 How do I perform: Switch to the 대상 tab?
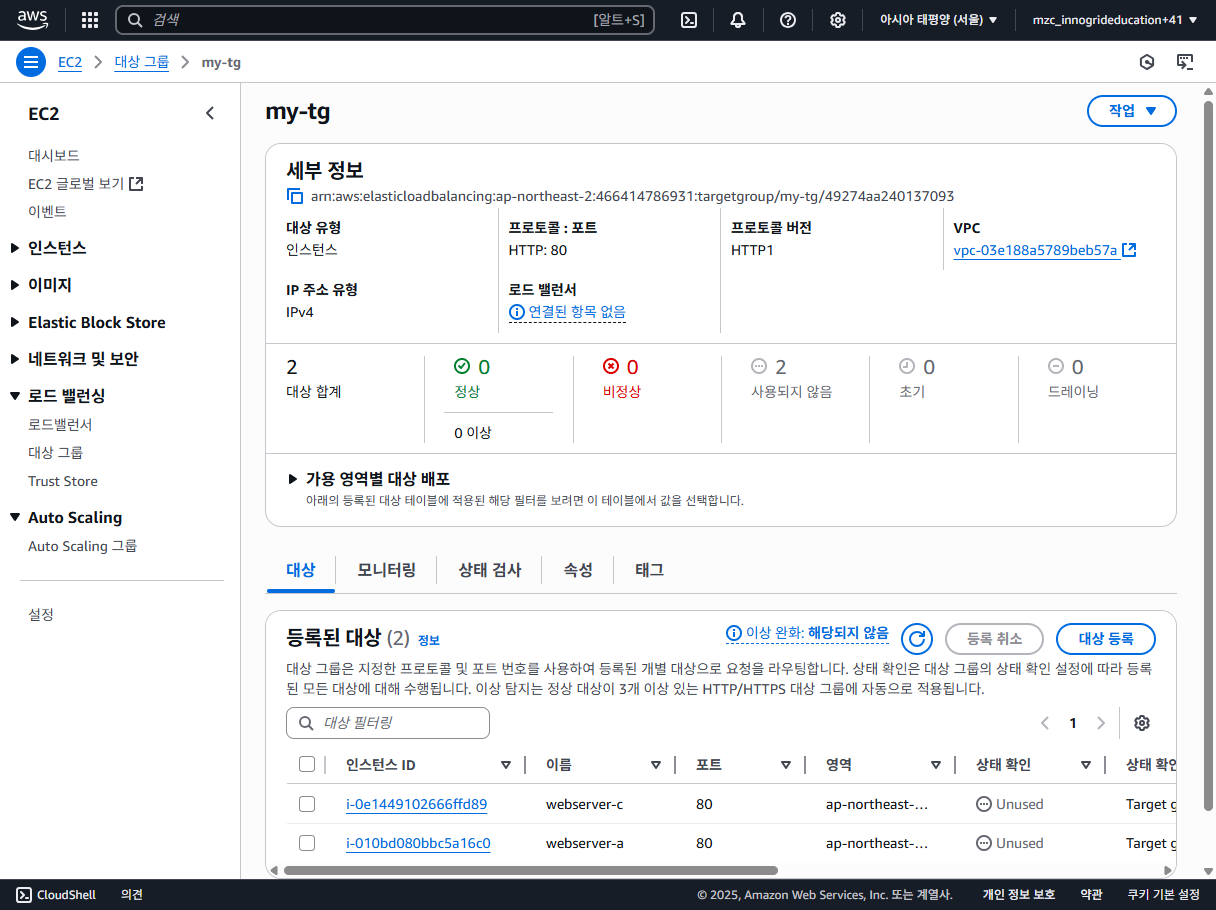pos(301,570)
